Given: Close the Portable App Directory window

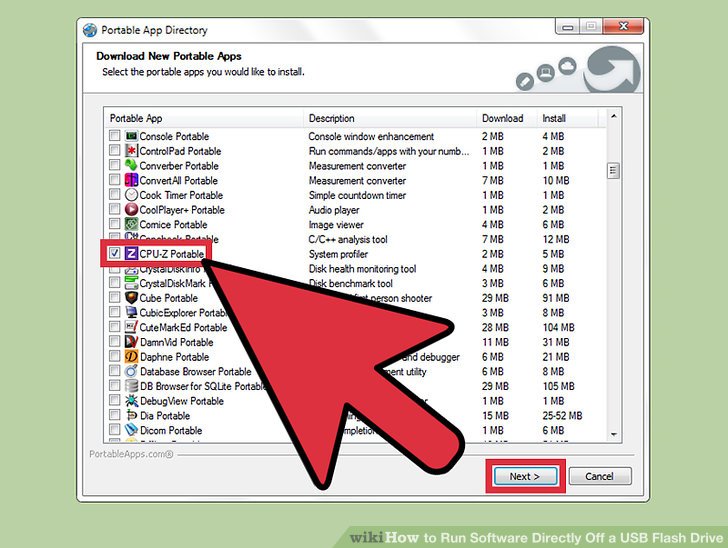Looking at the screenshot, I should point(623,26).
